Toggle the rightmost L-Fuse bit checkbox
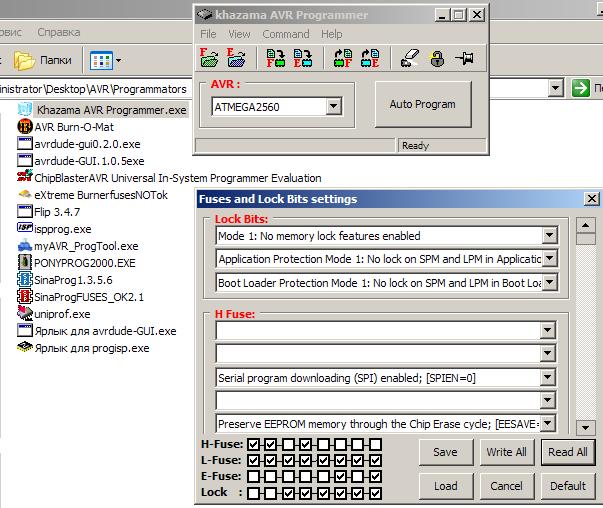Viewport: 603px width, 508px height. [375, 460]
